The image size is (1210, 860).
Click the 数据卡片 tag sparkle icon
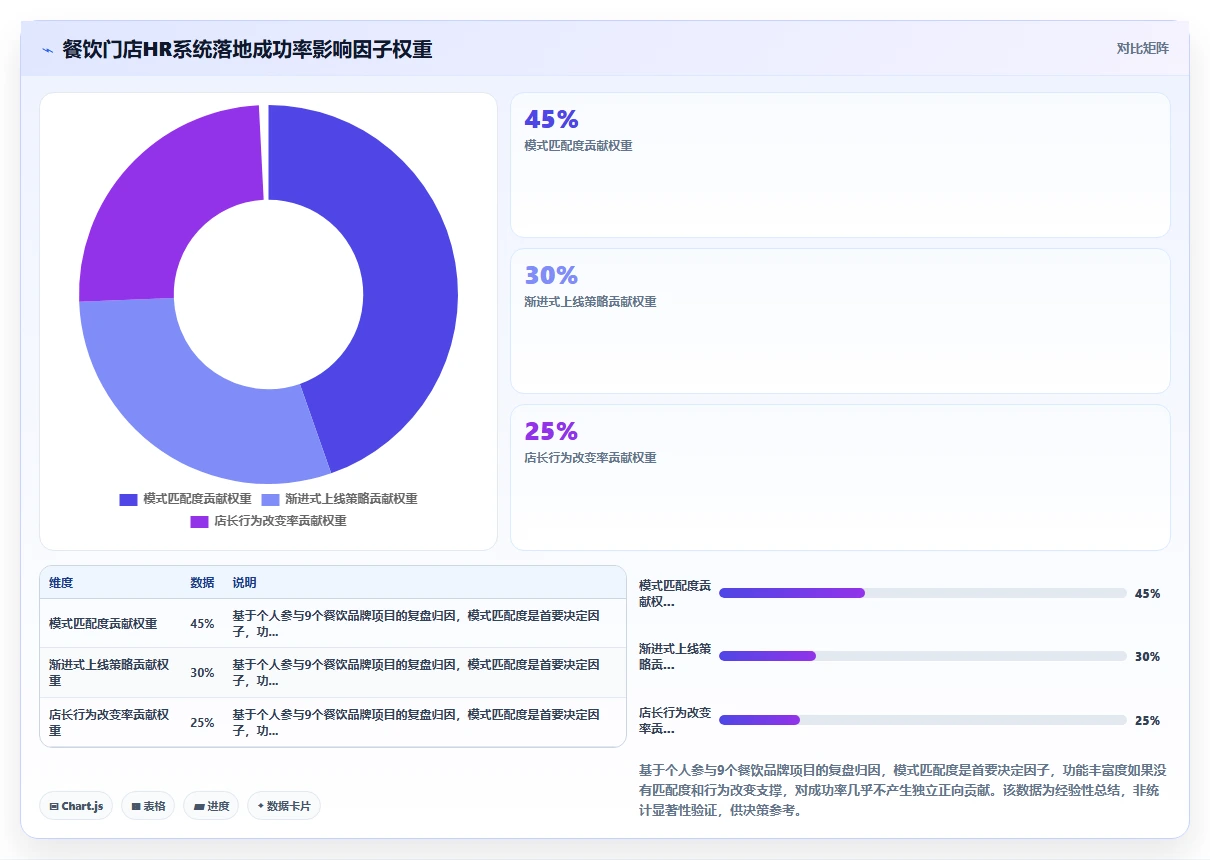pyautogui.click(x=261, y=806)
